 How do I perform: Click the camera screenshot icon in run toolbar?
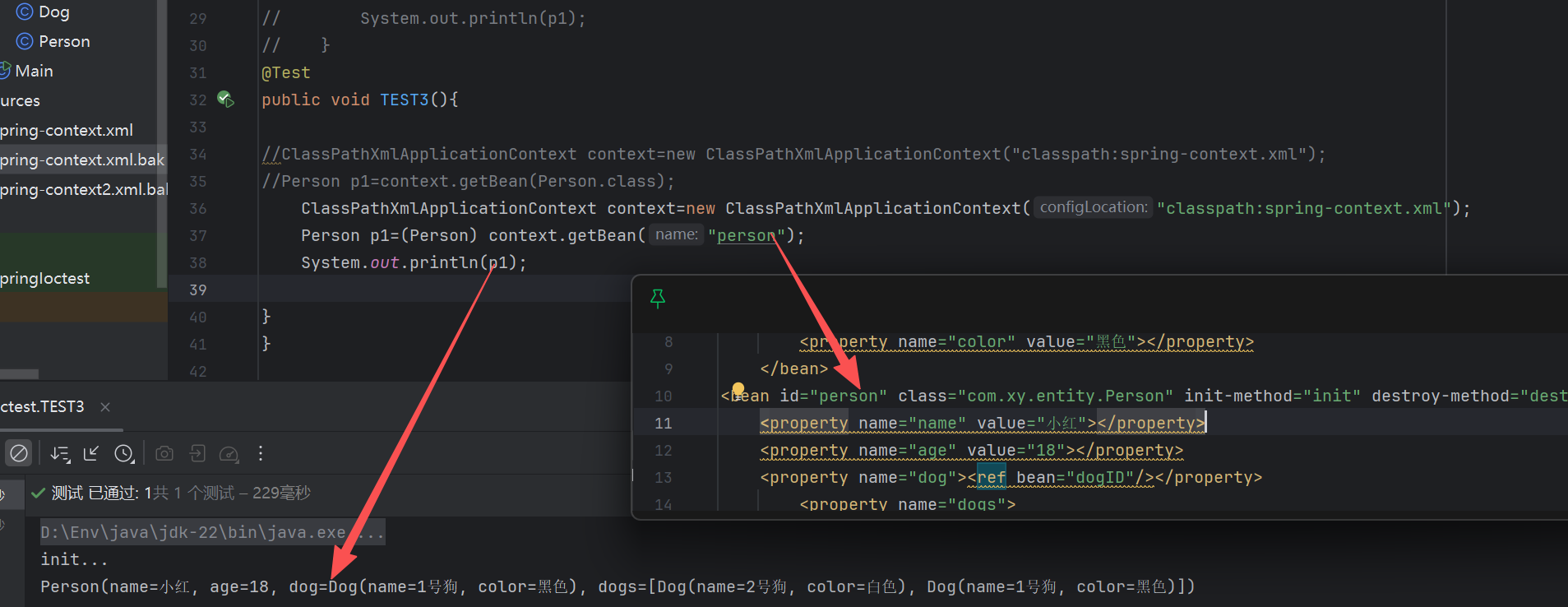click(164, 453)
